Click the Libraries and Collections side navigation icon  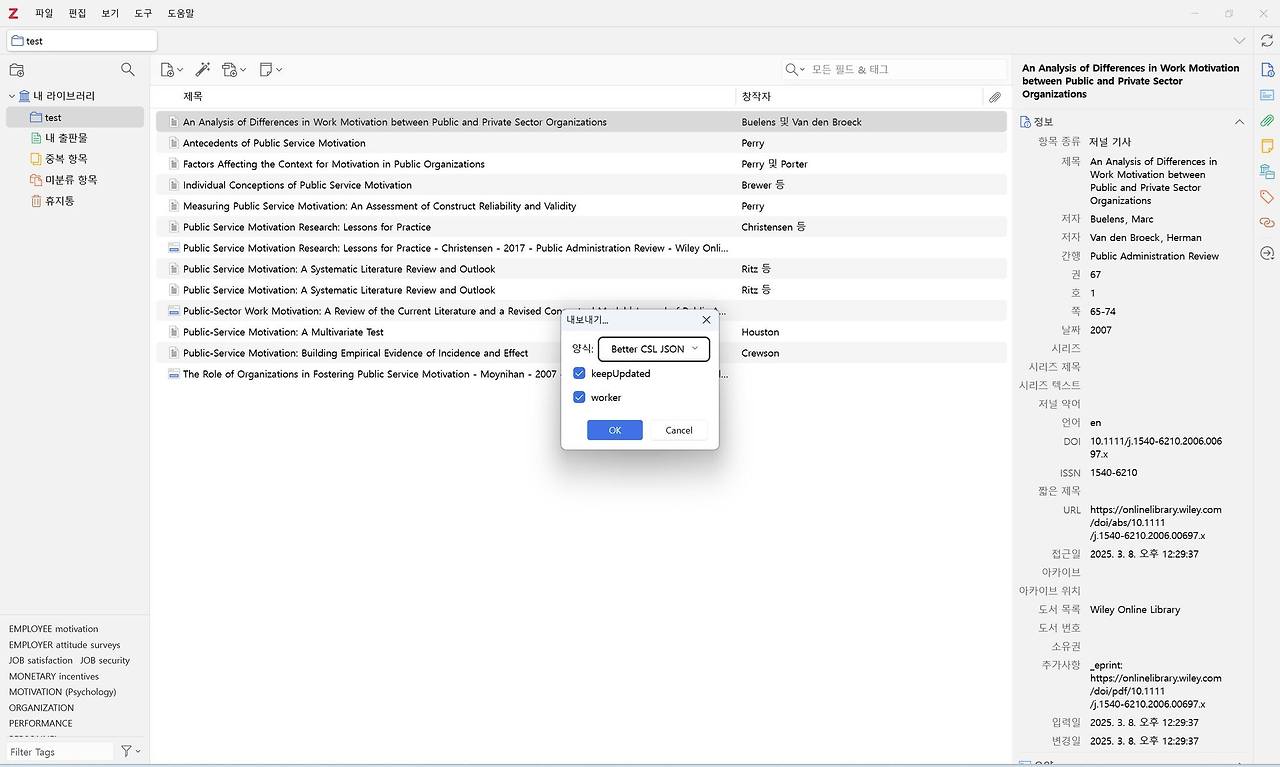click(x=1267, y=172)
